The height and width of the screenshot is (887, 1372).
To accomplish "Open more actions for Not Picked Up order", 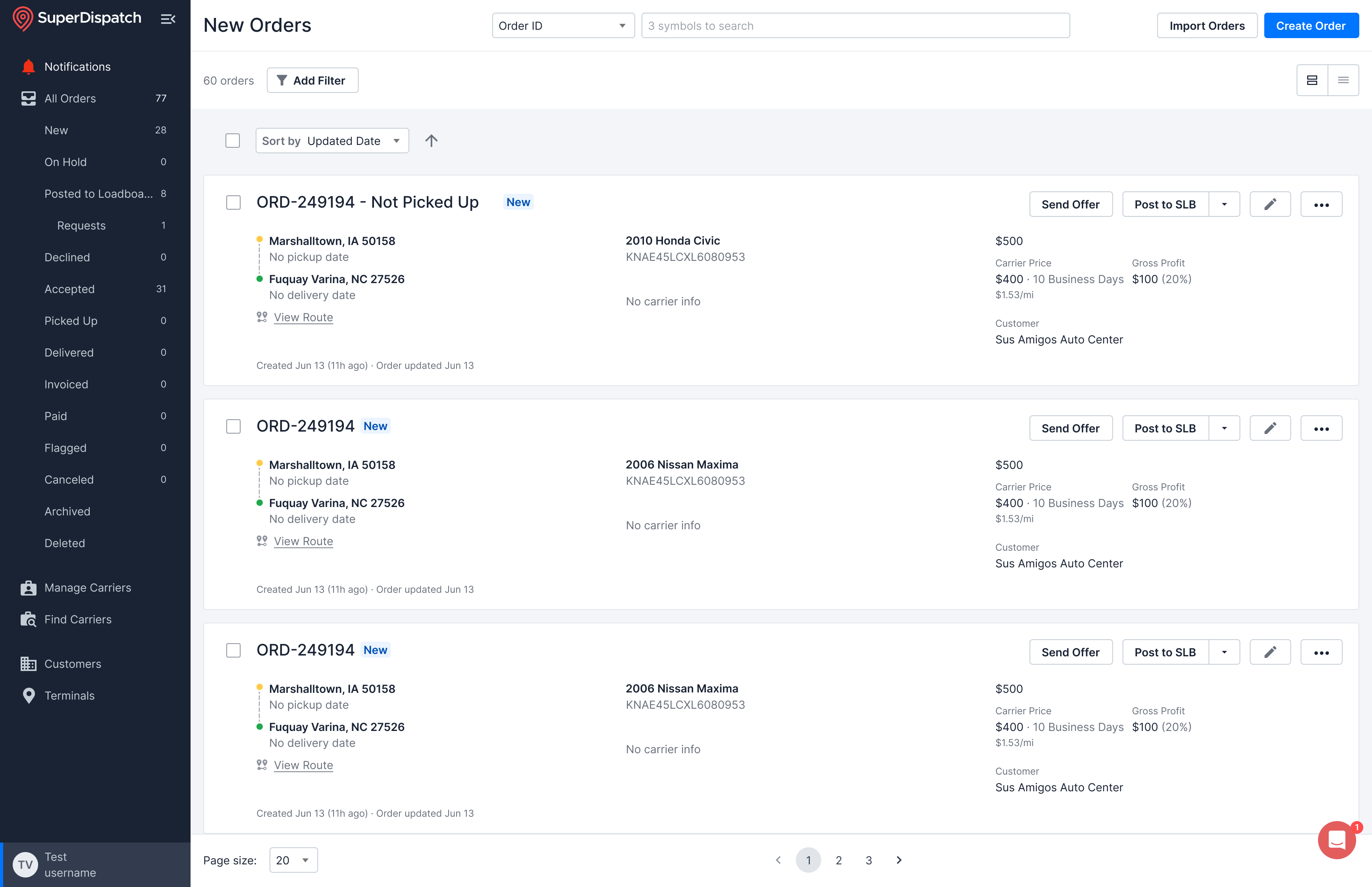I will tap(1321, 204).
